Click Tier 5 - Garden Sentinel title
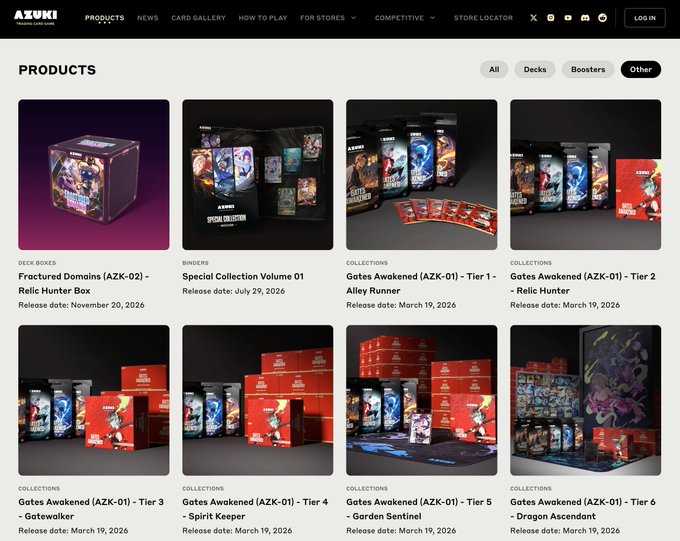Screen dimensions: 680x541 [x=419, y=509]
